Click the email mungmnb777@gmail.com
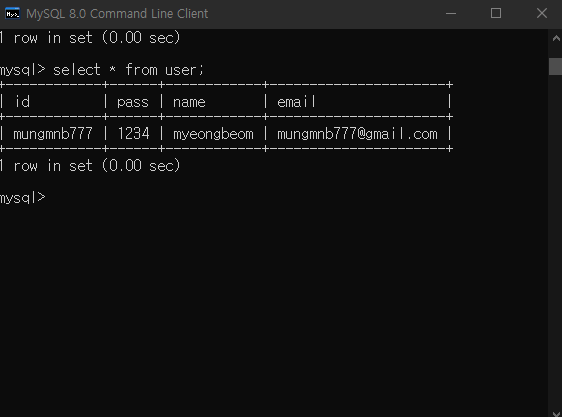The width and height of the screenshot is (562, 417). click(357, 134)
